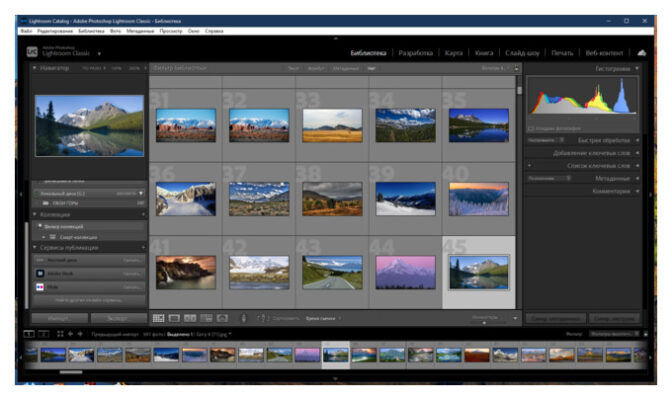Hide top module picker with edge arrow
672x400 pixels.
tap(336, 39)
